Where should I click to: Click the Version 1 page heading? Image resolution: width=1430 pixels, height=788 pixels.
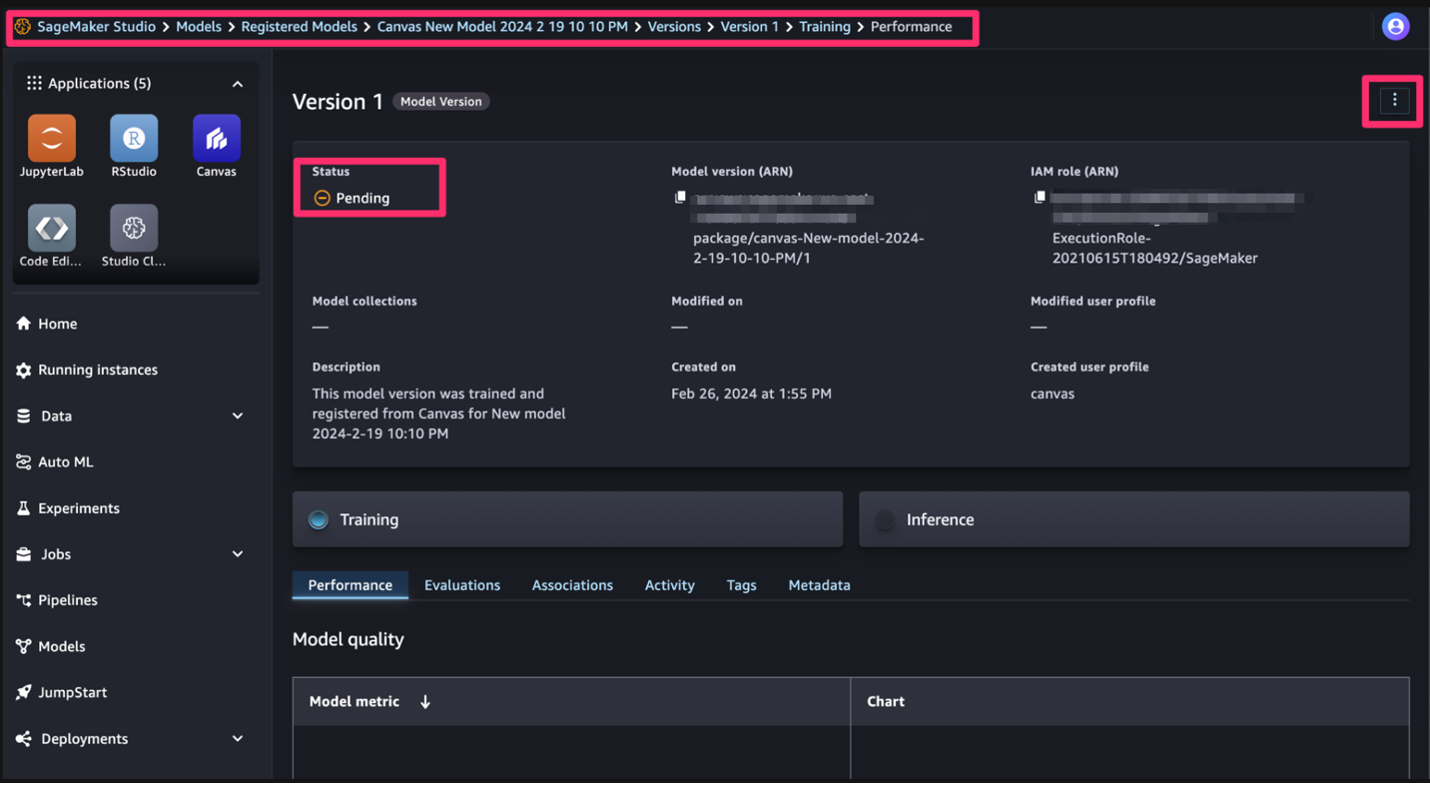pos(337,102)
